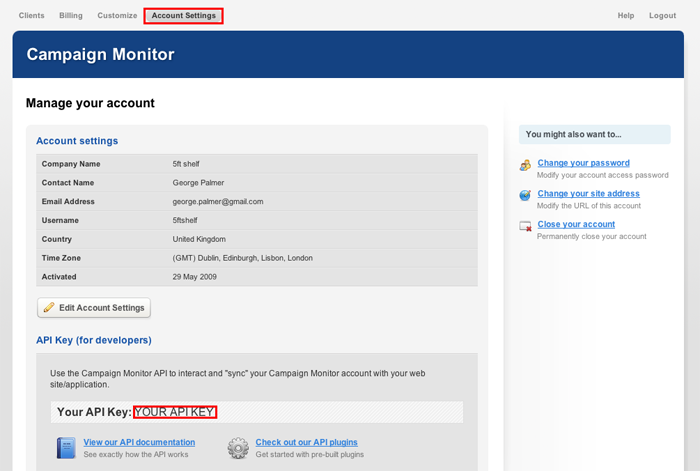Open the Change your site address link
Viewport: 700px width, 471px height.
click(588, 193)
